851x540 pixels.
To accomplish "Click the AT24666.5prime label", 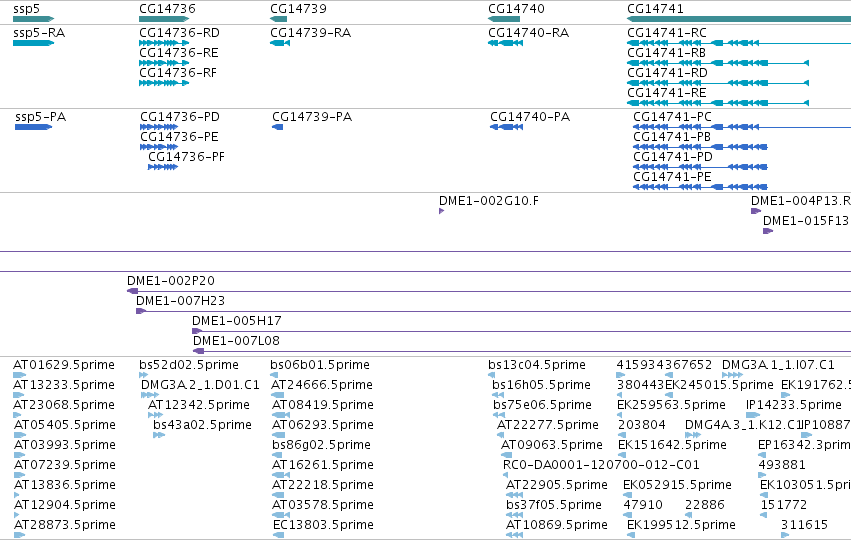I will click(x=322, y=385).
